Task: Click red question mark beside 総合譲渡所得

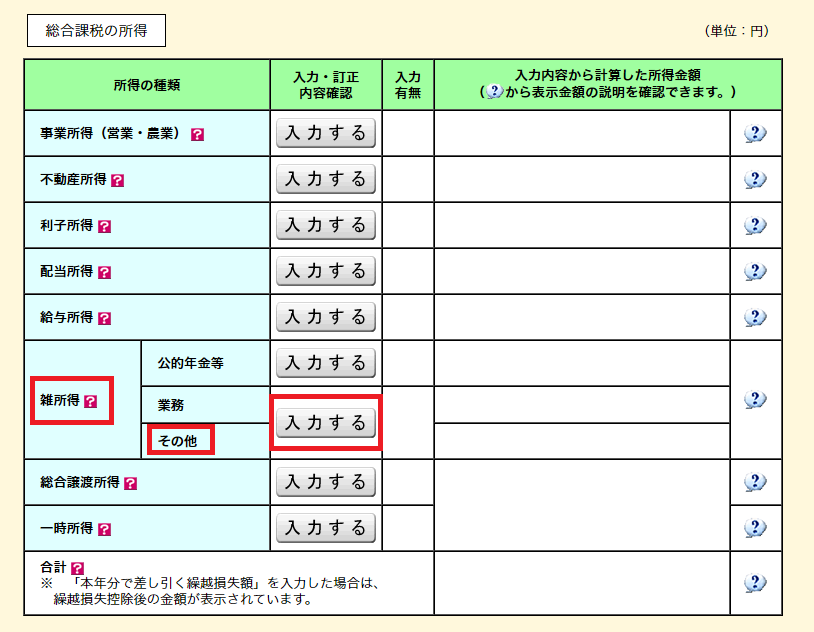Action: (131, 483)
